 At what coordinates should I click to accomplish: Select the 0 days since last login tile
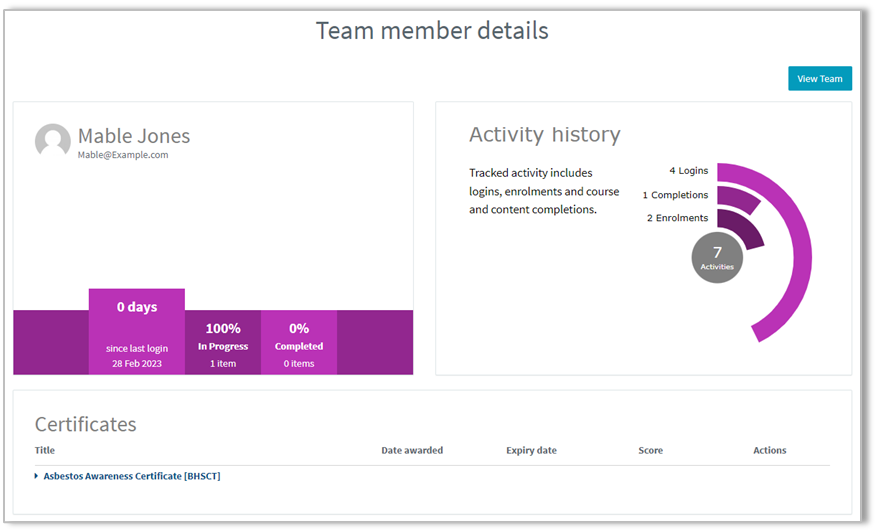tap(137, 332)
